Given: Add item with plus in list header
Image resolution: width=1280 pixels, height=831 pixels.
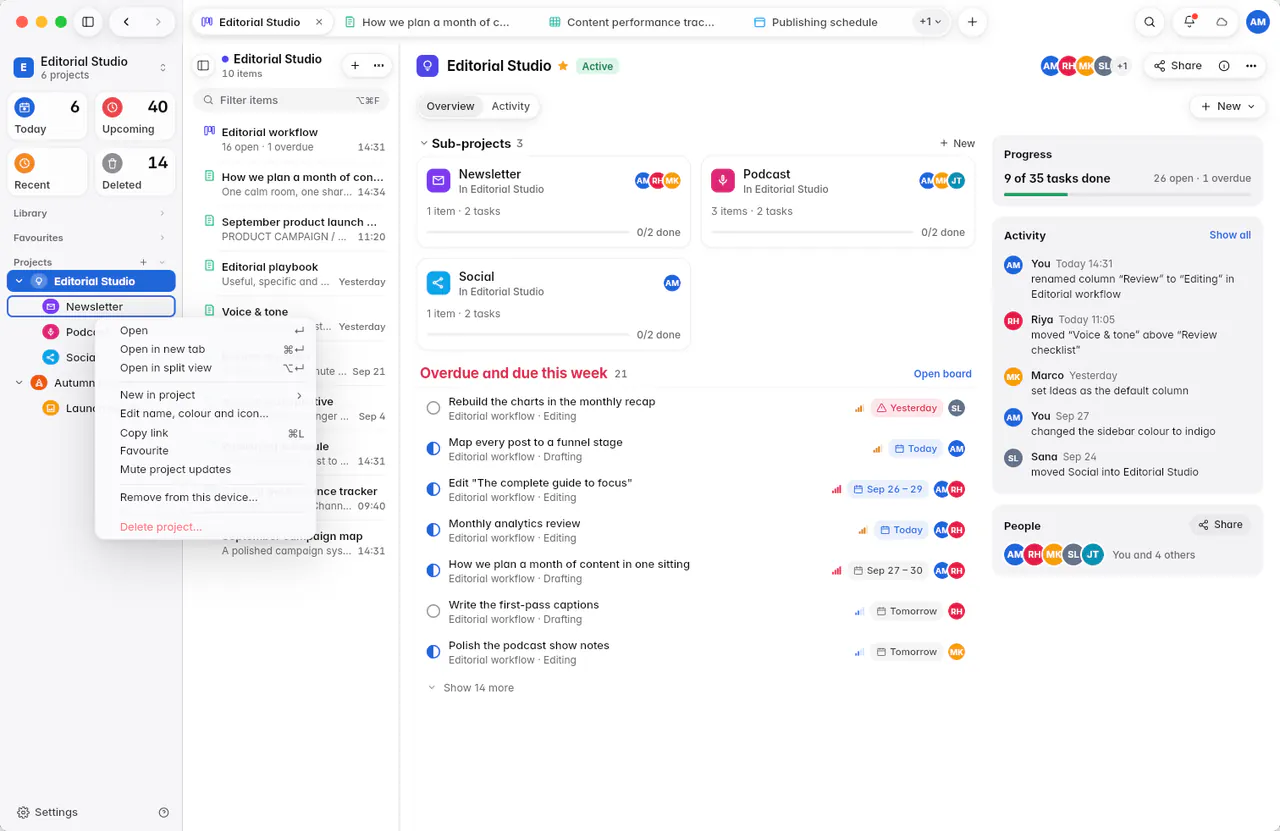Looking at the screenshot, I should pyautogui.click(x=354, y=66).
